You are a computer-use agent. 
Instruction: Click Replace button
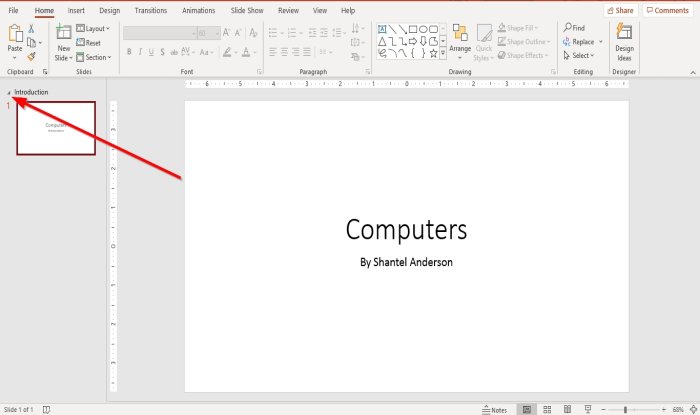pyautogui.click(x=579, y=42)
